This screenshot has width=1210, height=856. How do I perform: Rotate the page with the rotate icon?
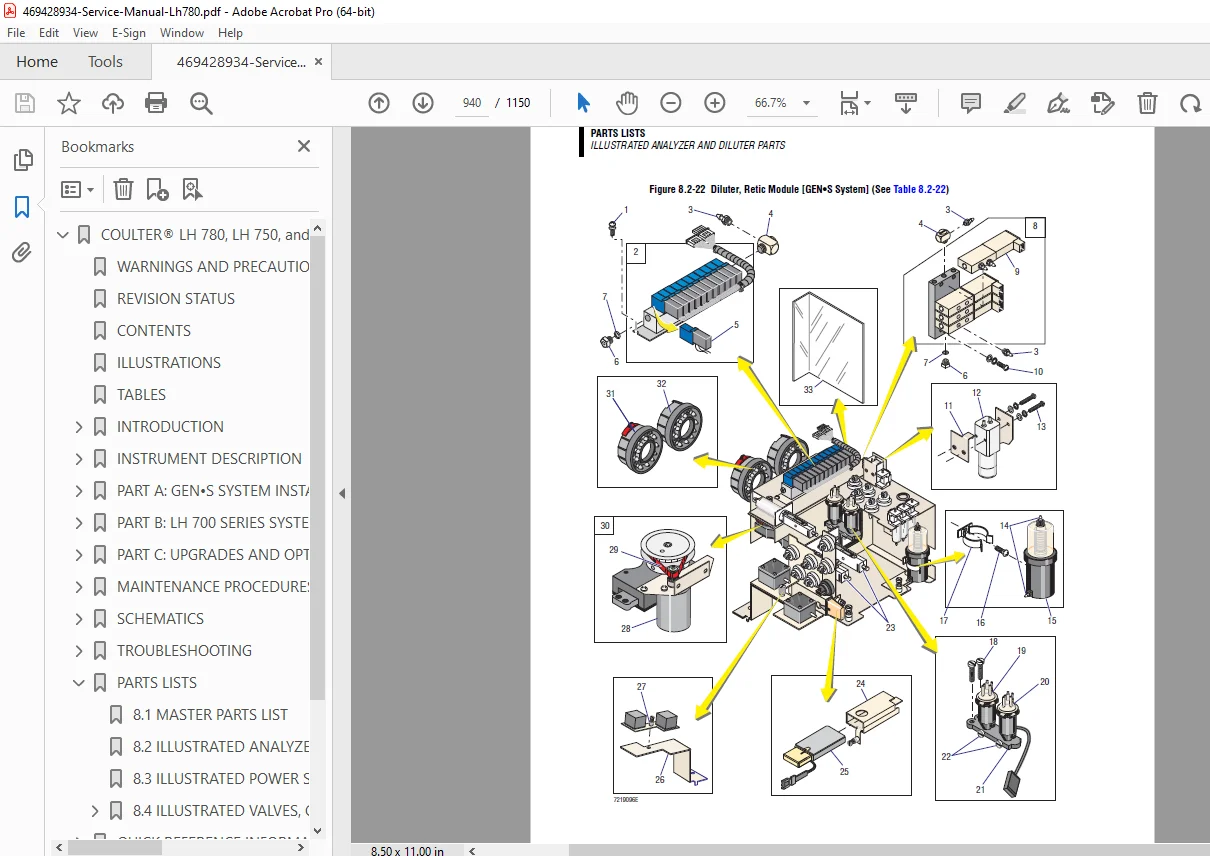1190,103
